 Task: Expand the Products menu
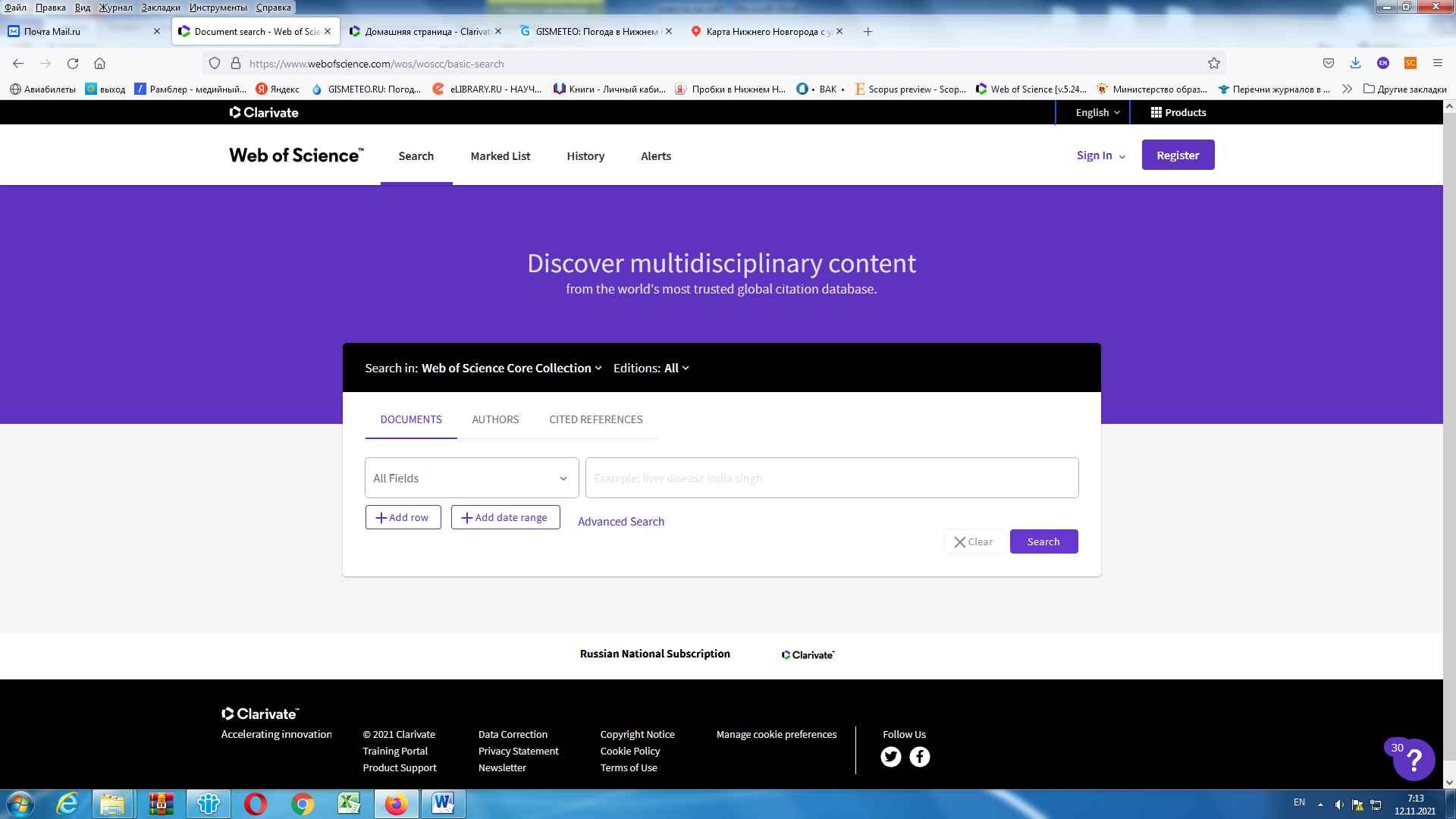1178,112
